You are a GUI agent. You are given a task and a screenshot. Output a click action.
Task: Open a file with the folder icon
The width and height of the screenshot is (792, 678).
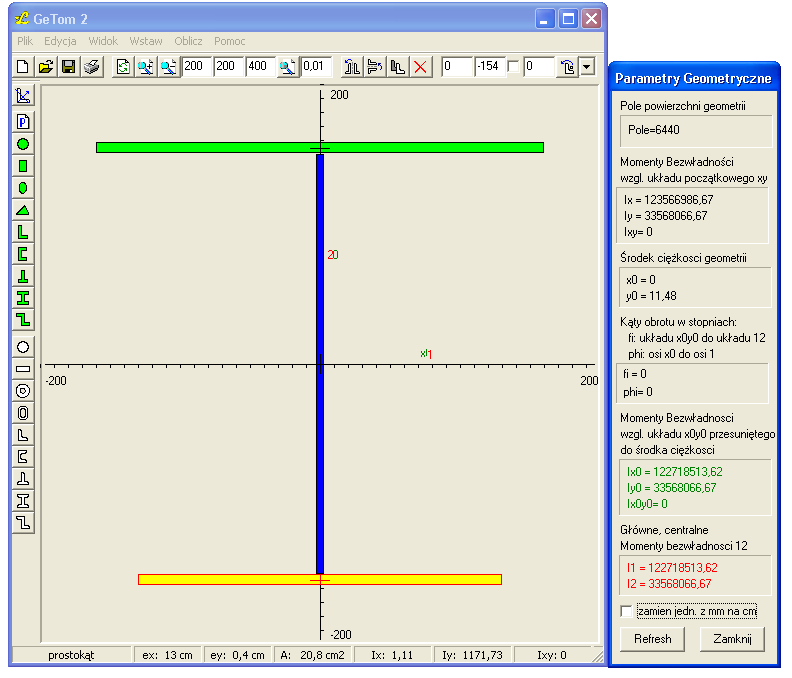[x=45, y=67]
